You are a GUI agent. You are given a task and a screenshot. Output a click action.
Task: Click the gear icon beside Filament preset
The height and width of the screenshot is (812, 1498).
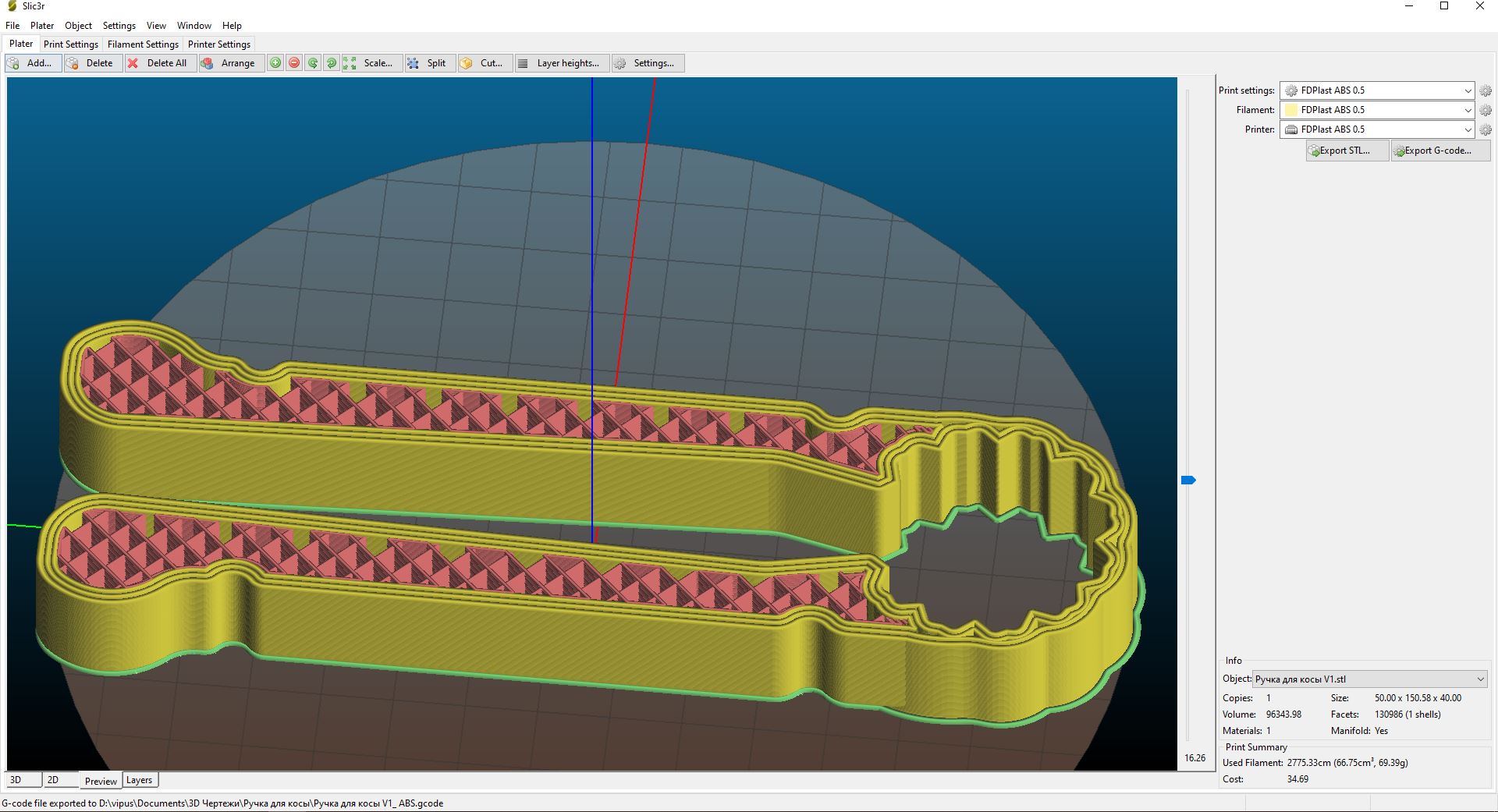pos(1486,110)
